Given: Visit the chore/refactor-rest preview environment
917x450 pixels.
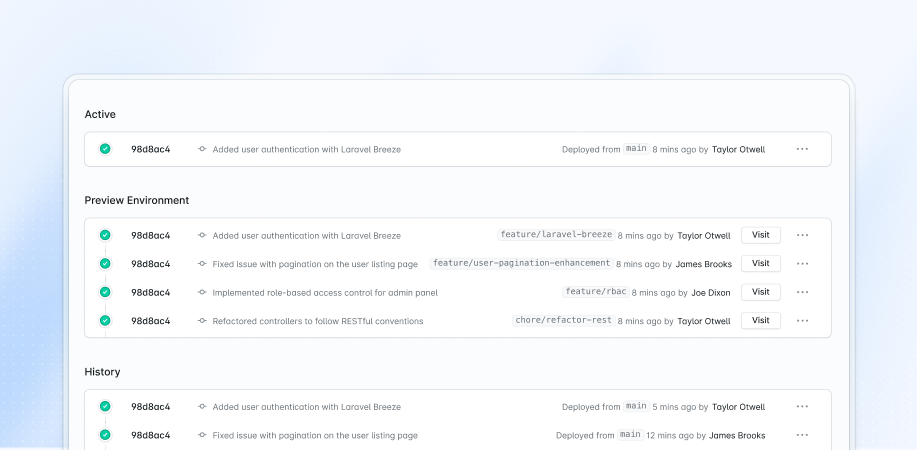Looking at the screenshot, I should coord(761,321).
